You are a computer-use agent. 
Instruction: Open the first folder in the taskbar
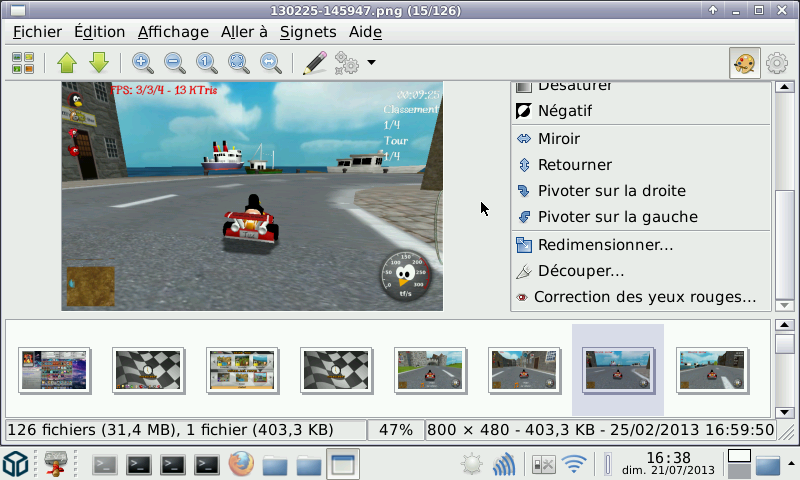coord(275,465)
